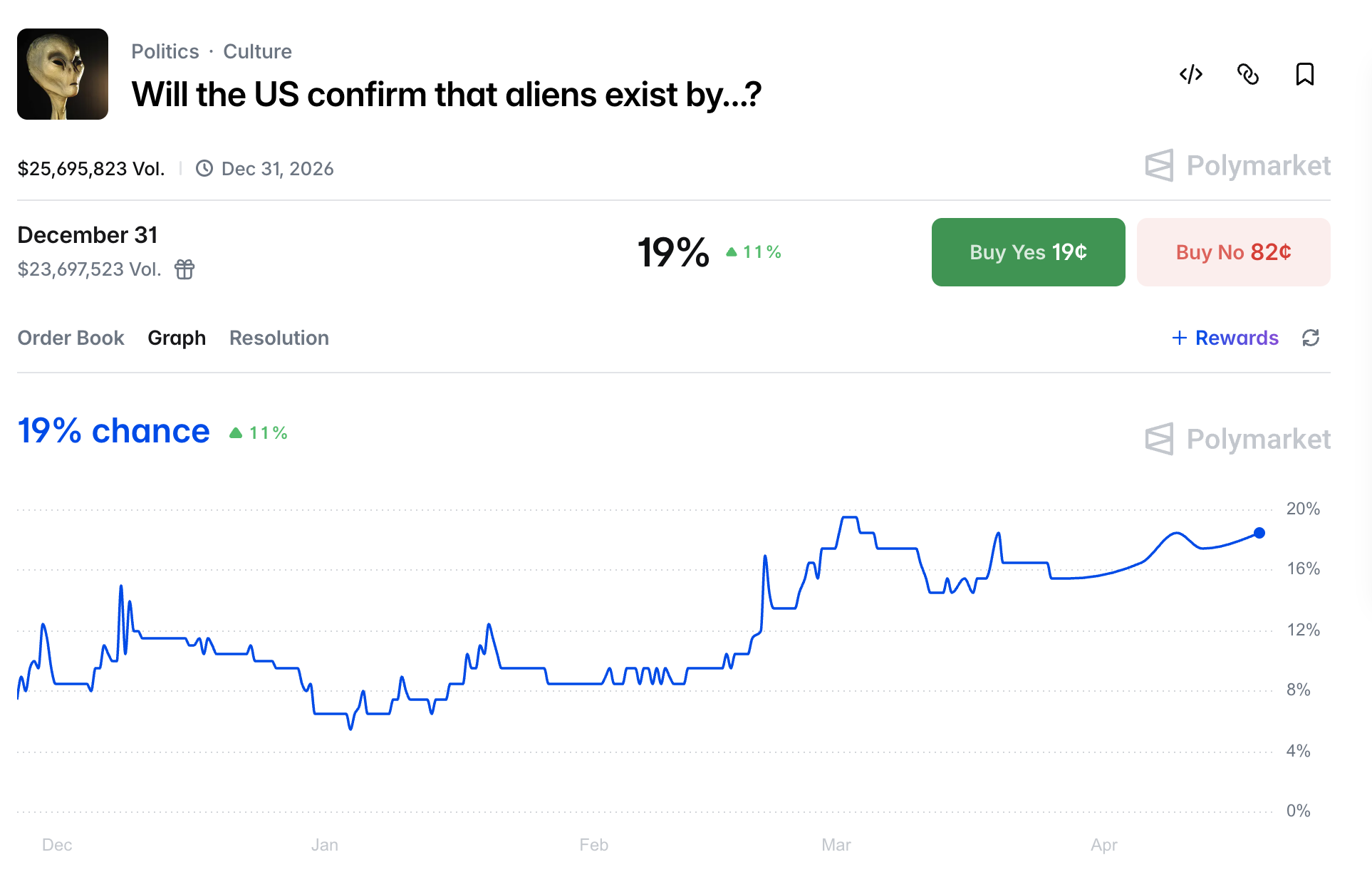Switch to the Graph tab
The width and height of the screenshot is (1372, 872).
pyautogui.click(x=177, y=338)
